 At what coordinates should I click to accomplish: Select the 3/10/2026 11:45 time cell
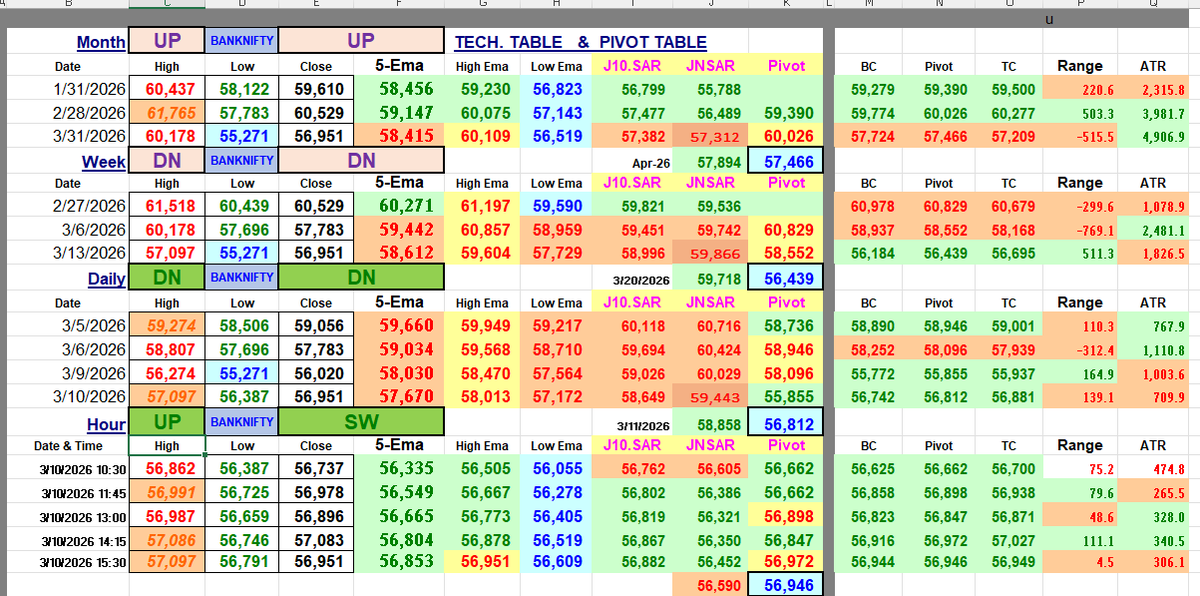pos(67,492)
